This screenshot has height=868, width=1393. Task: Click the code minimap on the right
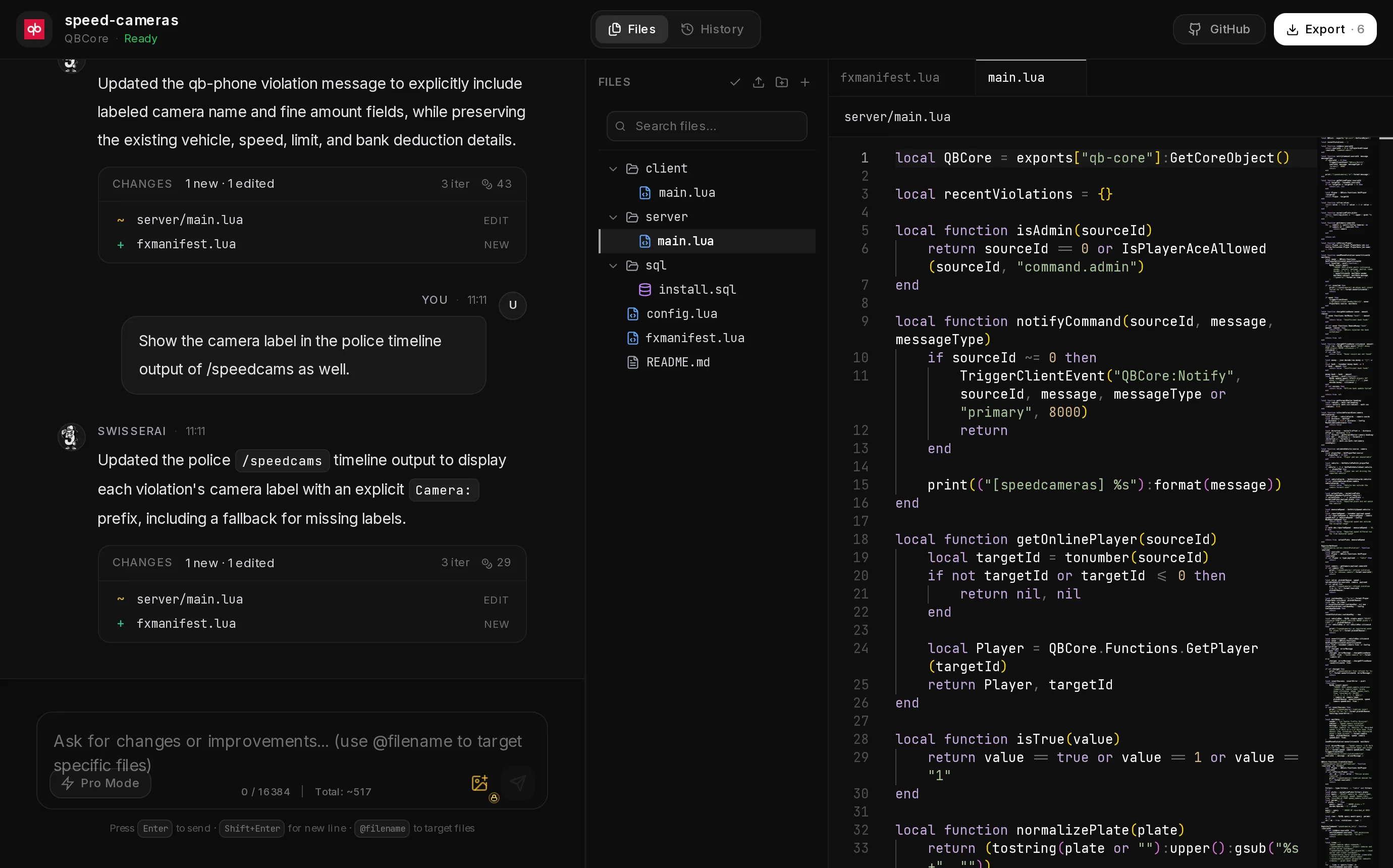click(x=1347, y=502)
